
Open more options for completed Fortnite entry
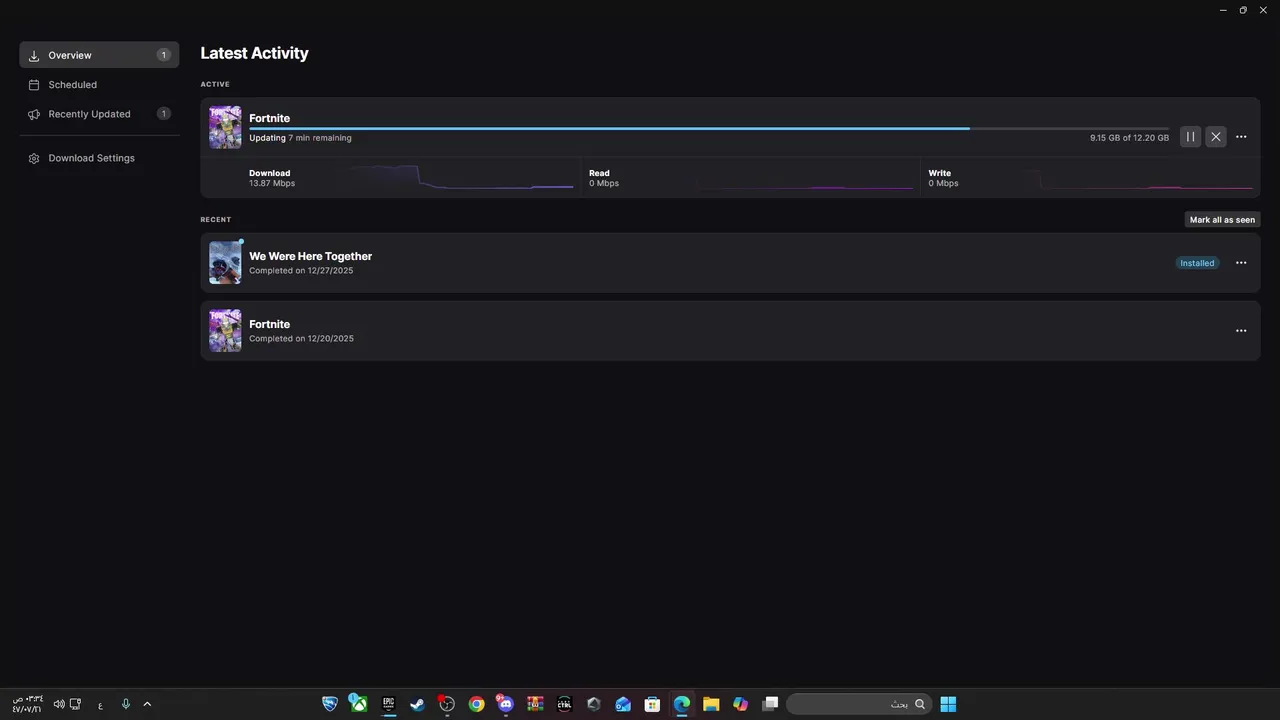point(1241,331)
